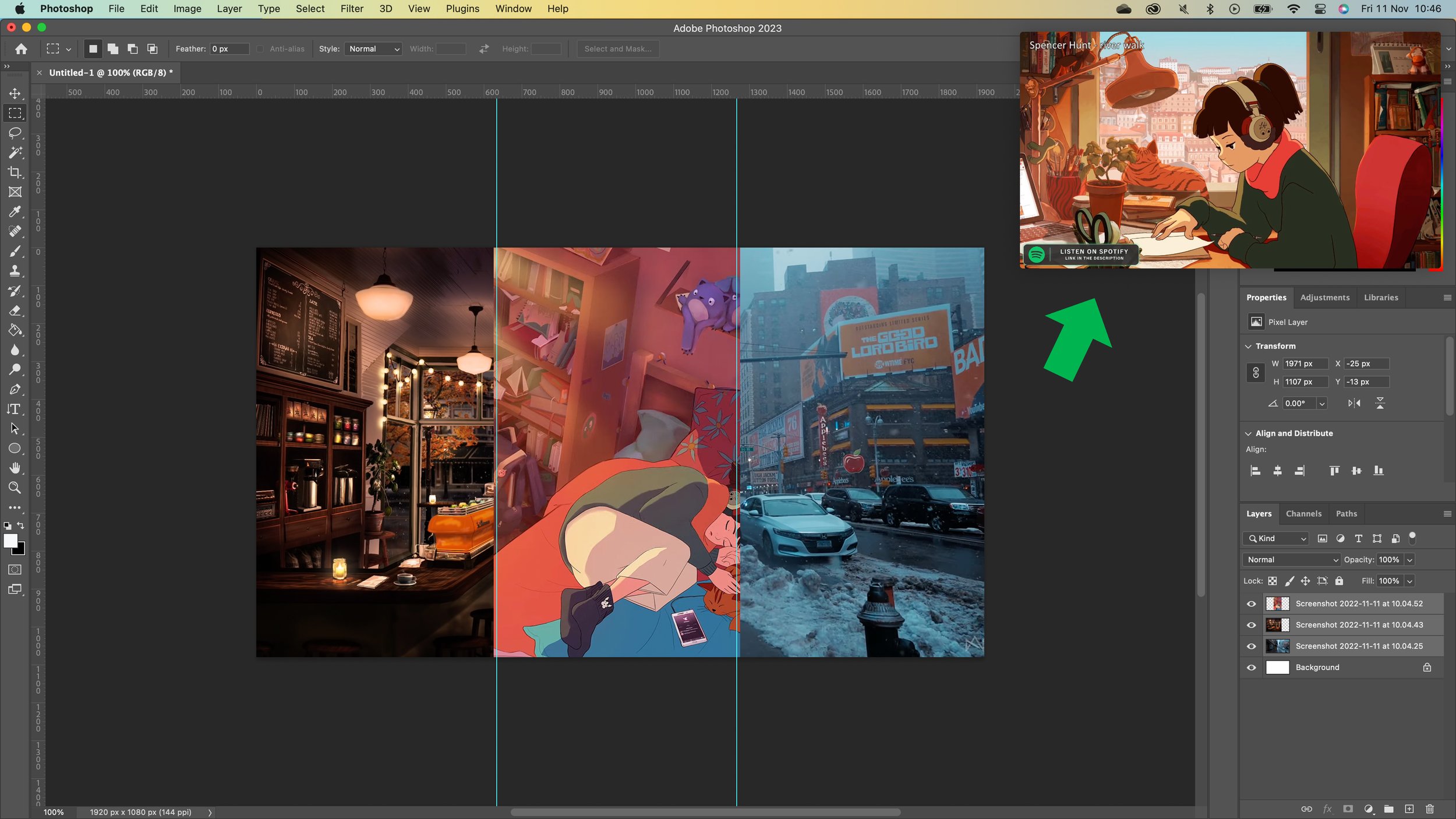The width and height of the screenshot is (1456, 819).
Task: Select the Horizontal Type tool
Action: [15, 409]
